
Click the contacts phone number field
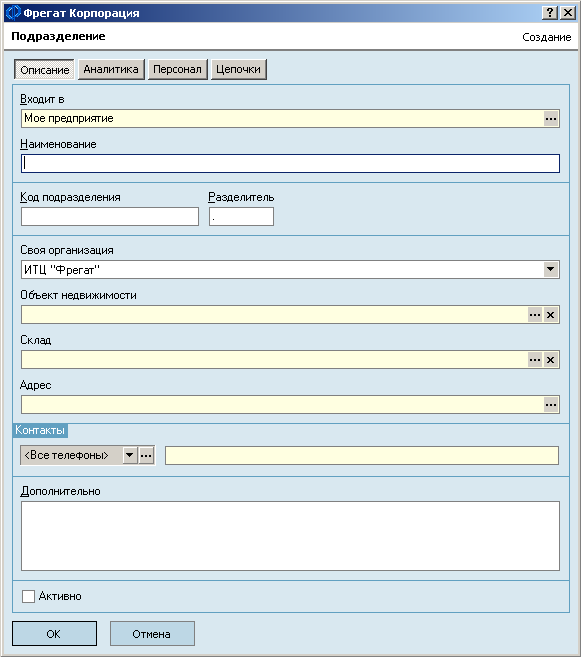point(362,455)
